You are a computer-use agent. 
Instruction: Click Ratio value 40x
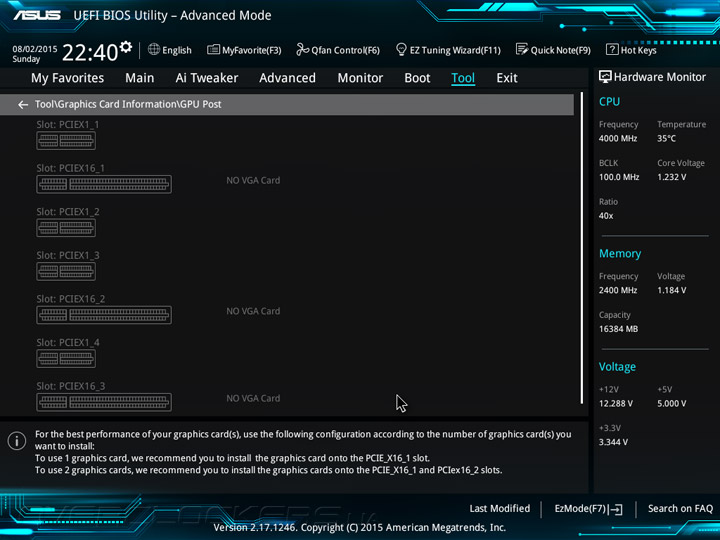[606, 216]
